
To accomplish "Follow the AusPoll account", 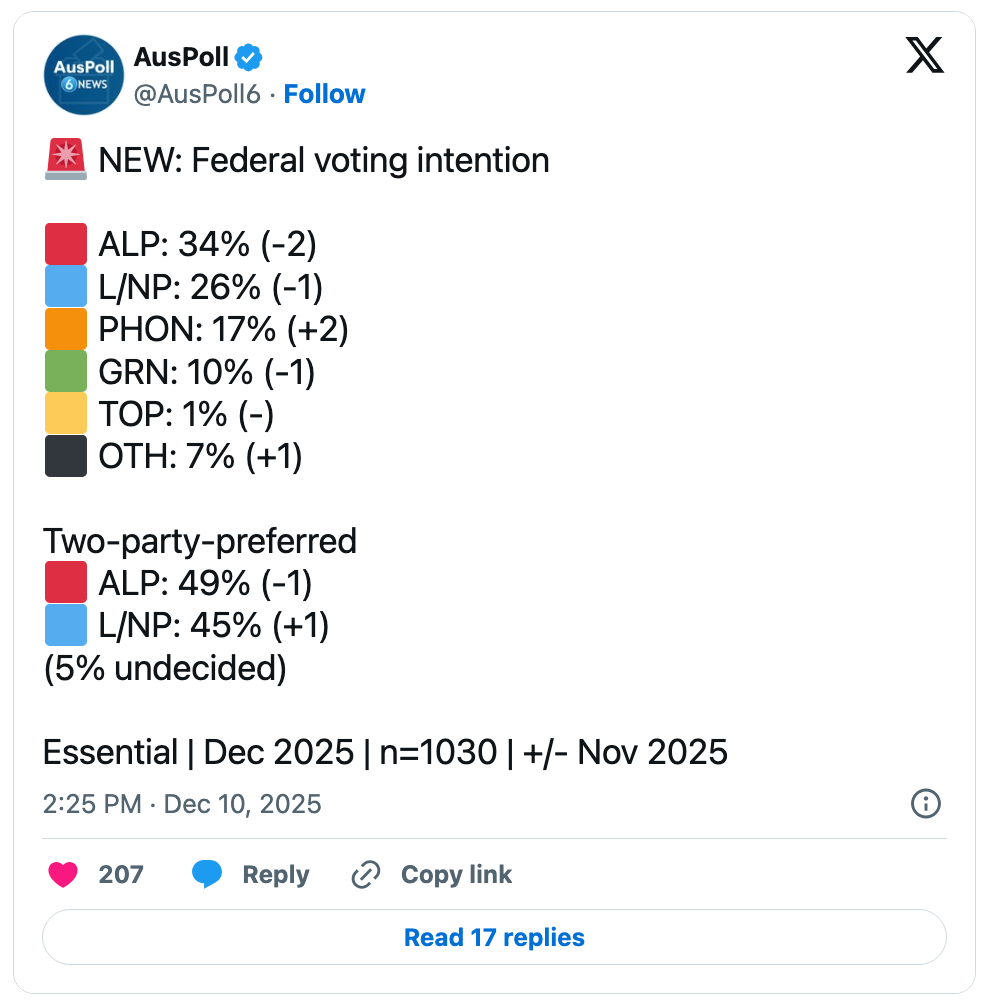I will tap(324, 94).
